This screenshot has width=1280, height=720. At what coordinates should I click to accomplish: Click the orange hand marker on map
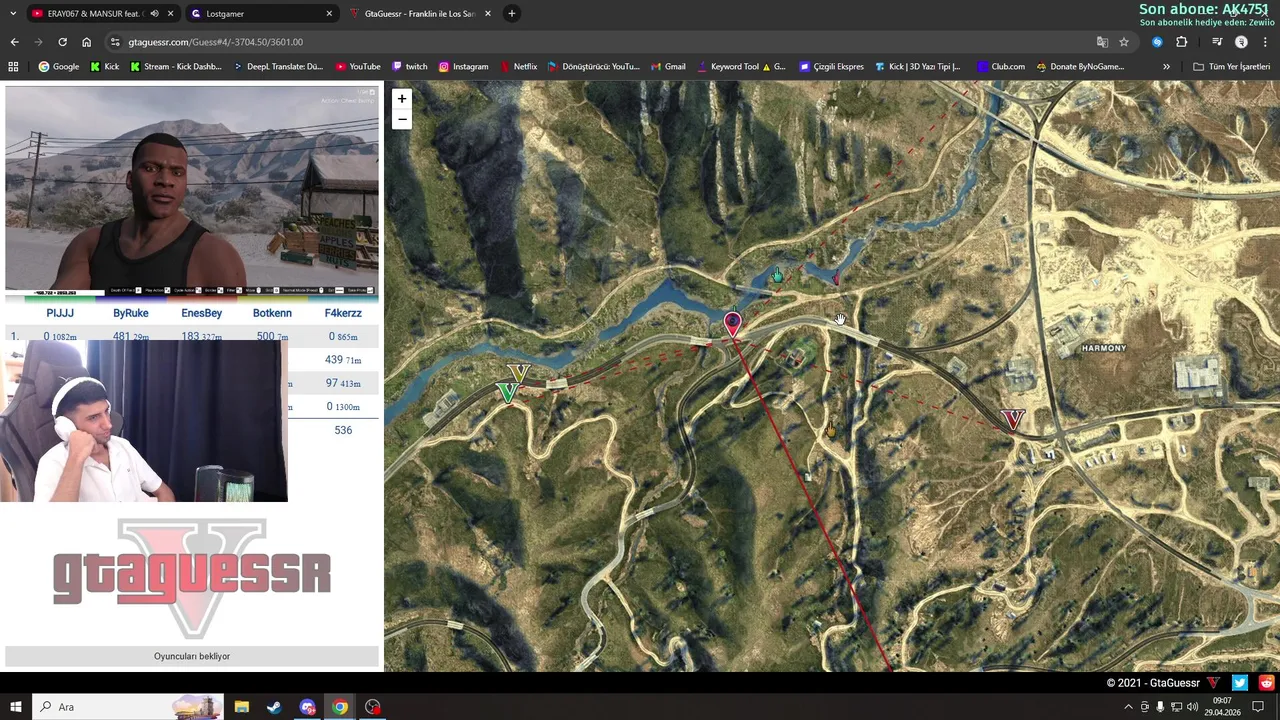[x=830, y=430]
